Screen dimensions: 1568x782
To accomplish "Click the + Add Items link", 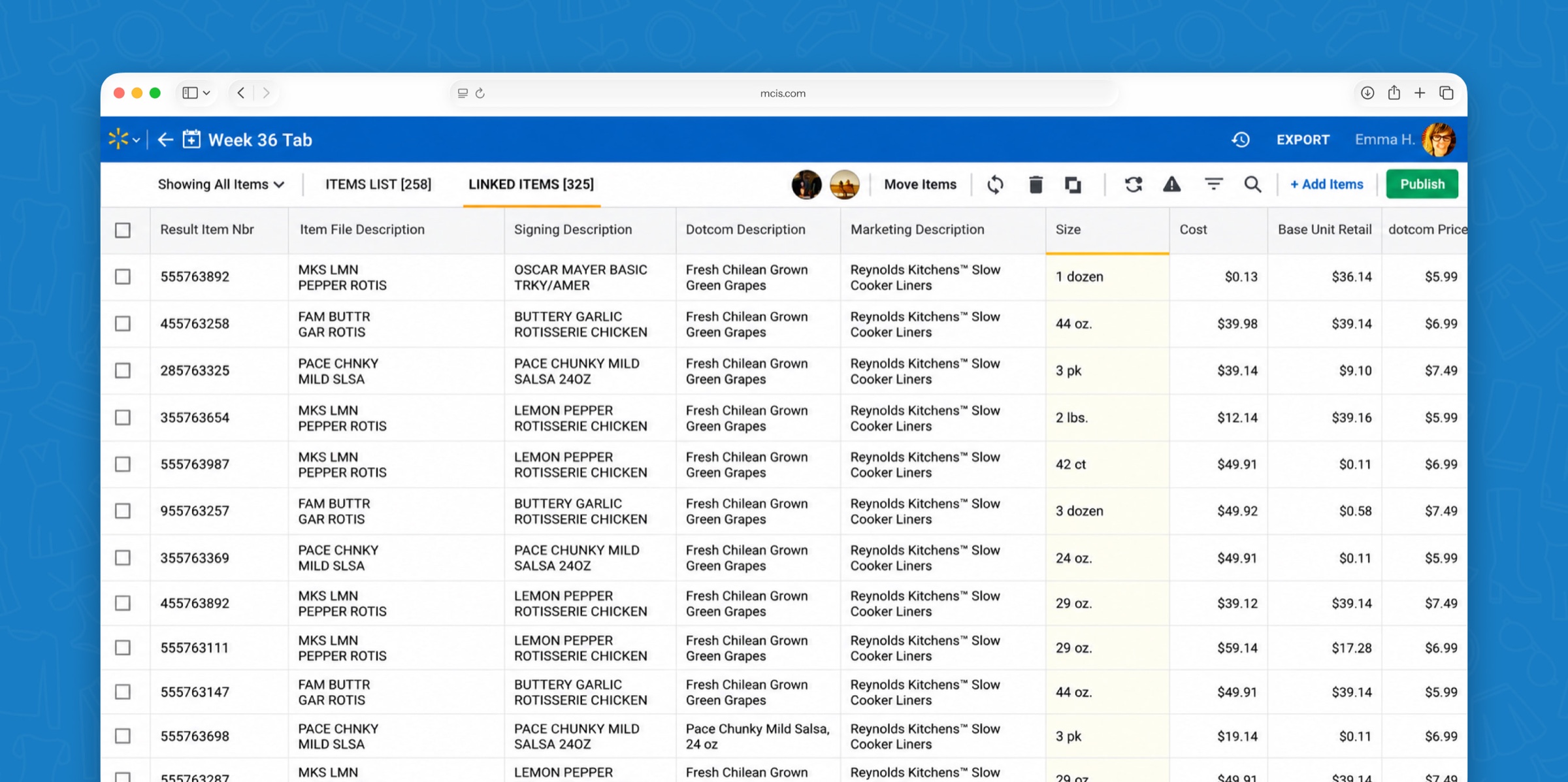I will click(1326, 184).
